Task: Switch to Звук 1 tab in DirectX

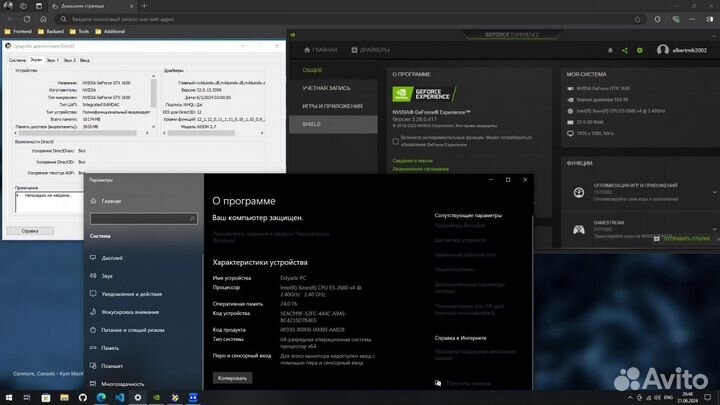Action: pos(51,60)
